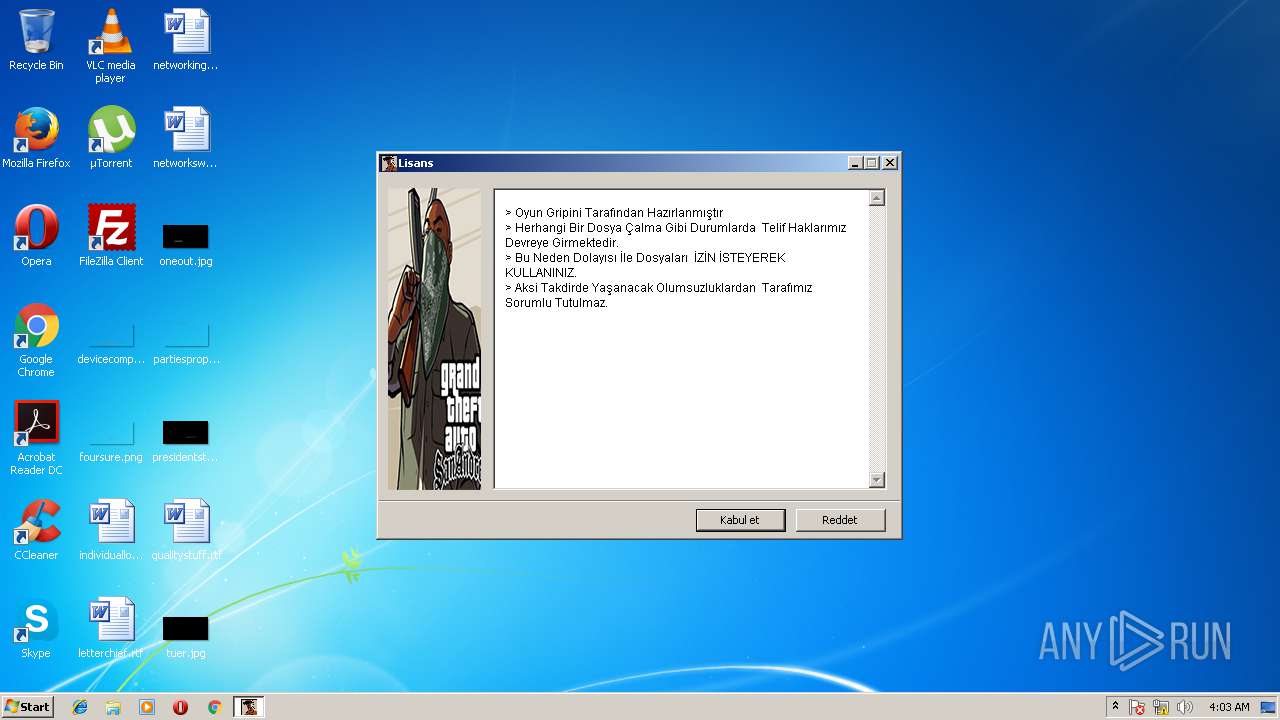This screenshot has height=720, width=1280.
Task: Click the GTA San Andreas artwork image
Action: 434,339
